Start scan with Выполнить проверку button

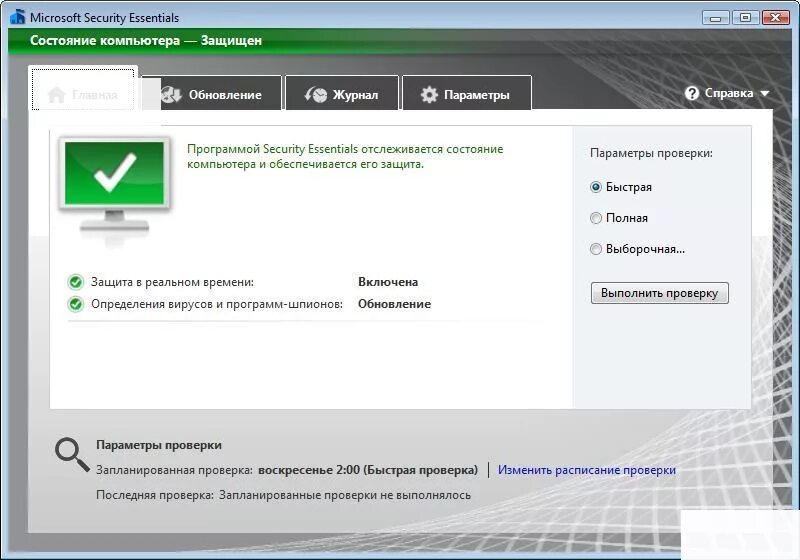point(660,293)
